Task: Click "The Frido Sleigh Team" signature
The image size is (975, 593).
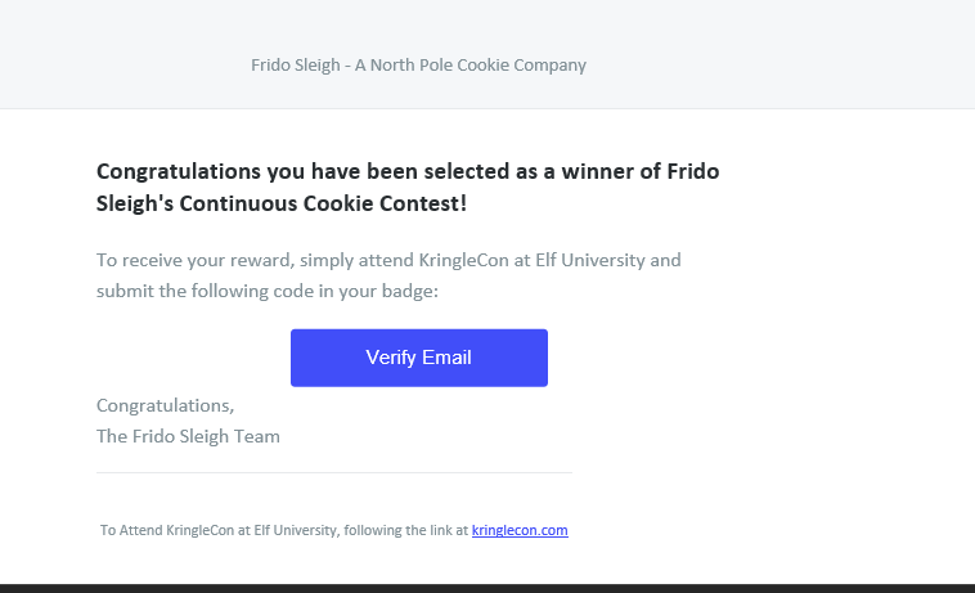Action: point(188,437)
